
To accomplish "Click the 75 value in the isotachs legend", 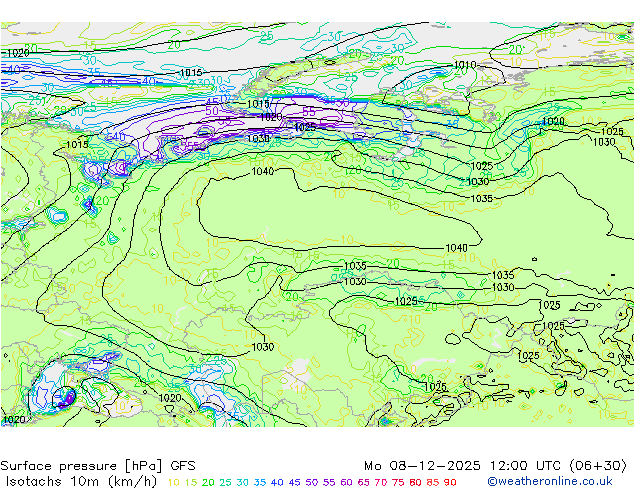I will tap(398, 482).
